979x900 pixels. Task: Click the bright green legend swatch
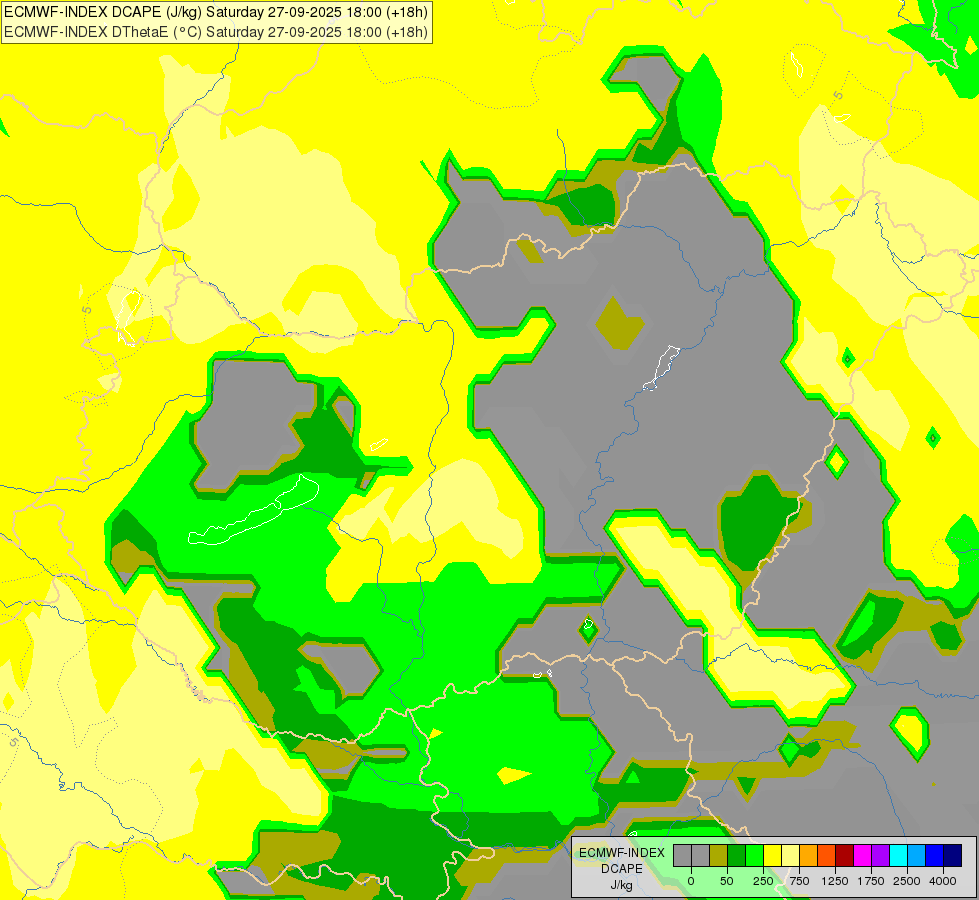pyautogui.click(x=754, y=856)
